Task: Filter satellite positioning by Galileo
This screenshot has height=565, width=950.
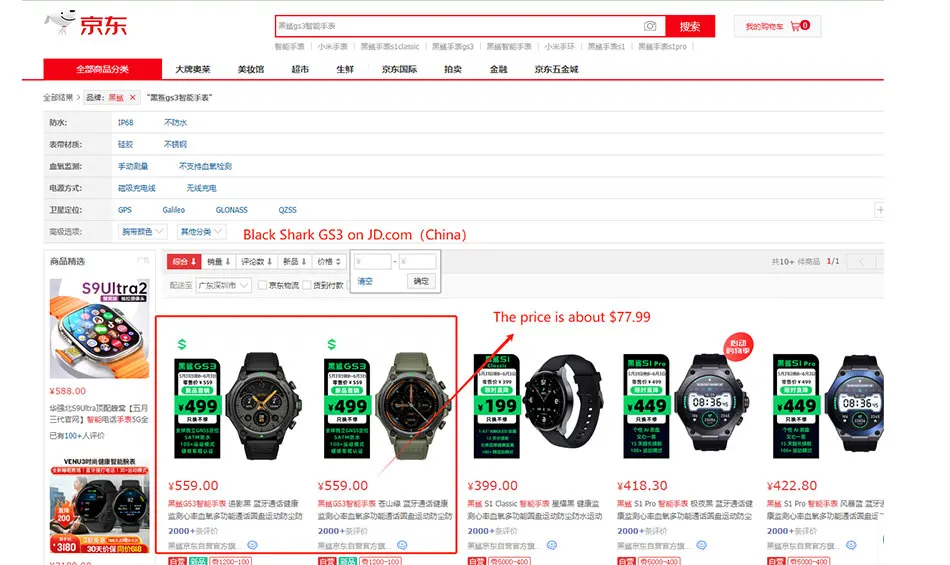Action: click(x=173, y=210)
